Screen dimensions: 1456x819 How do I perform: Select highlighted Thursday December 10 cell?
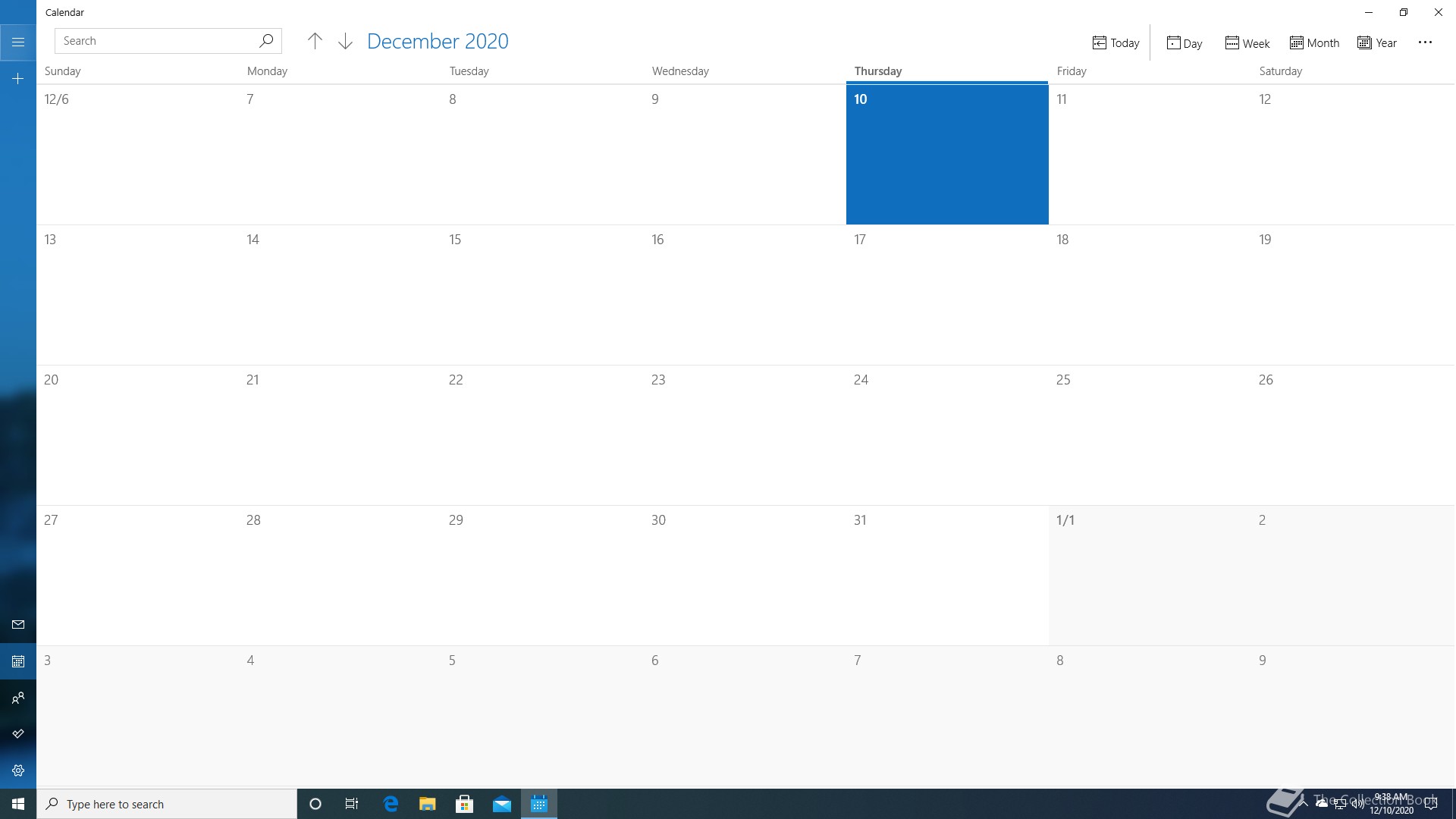click(x=947, y=155)
